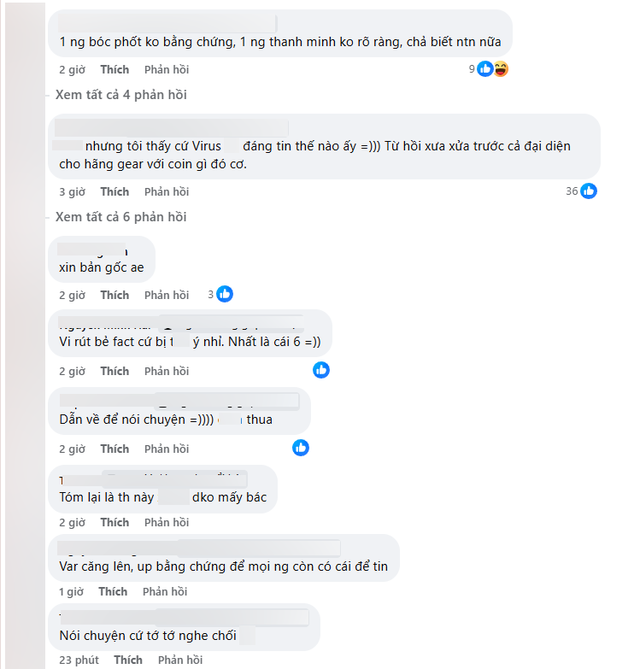Like the '1 ng bóc phốt' comment via Thích
640x669 pixels.
(x=114, y=70)
